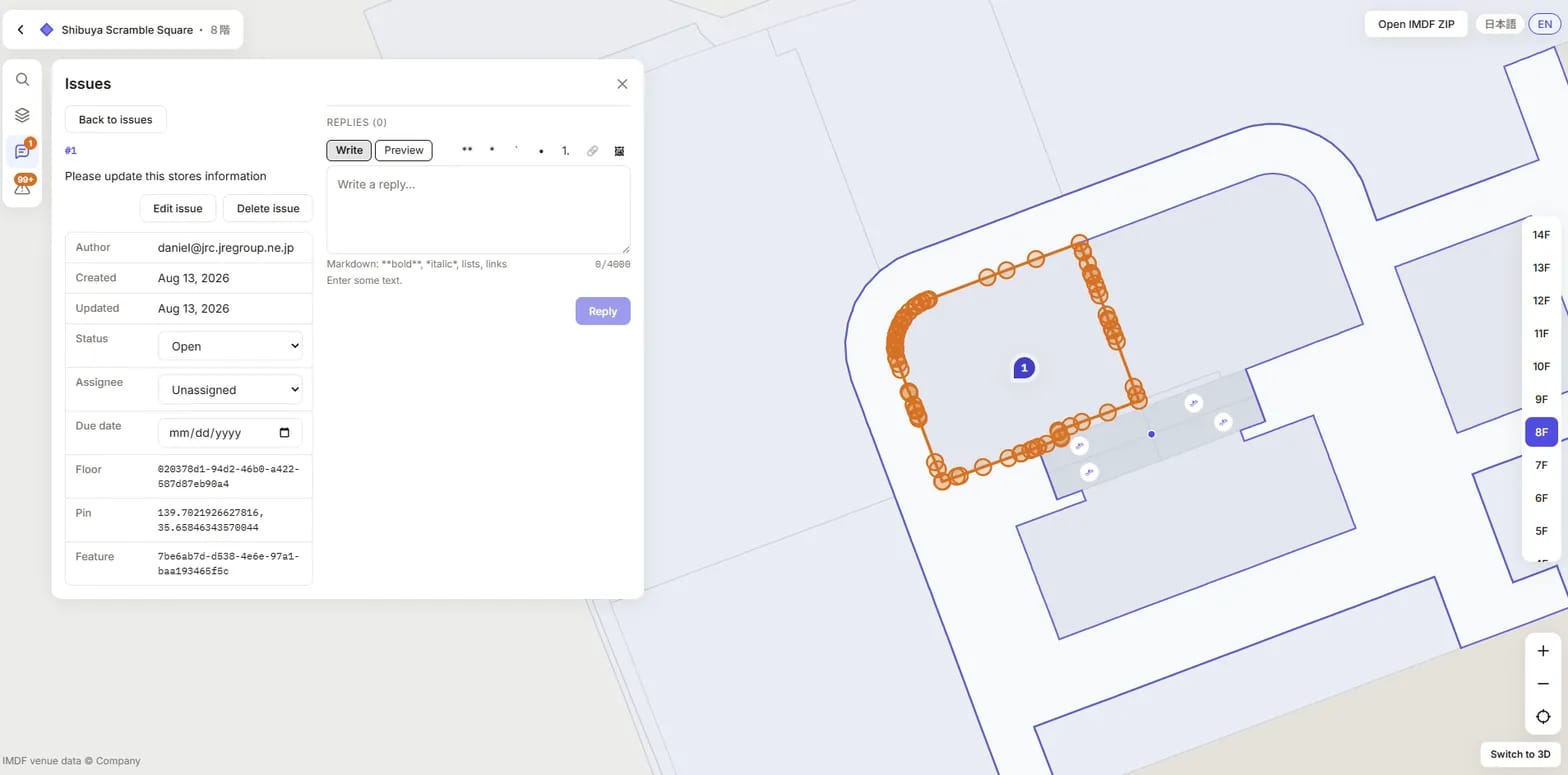Click Edit issue
This screenshot has width=1568, height=775.
[178, 209]
